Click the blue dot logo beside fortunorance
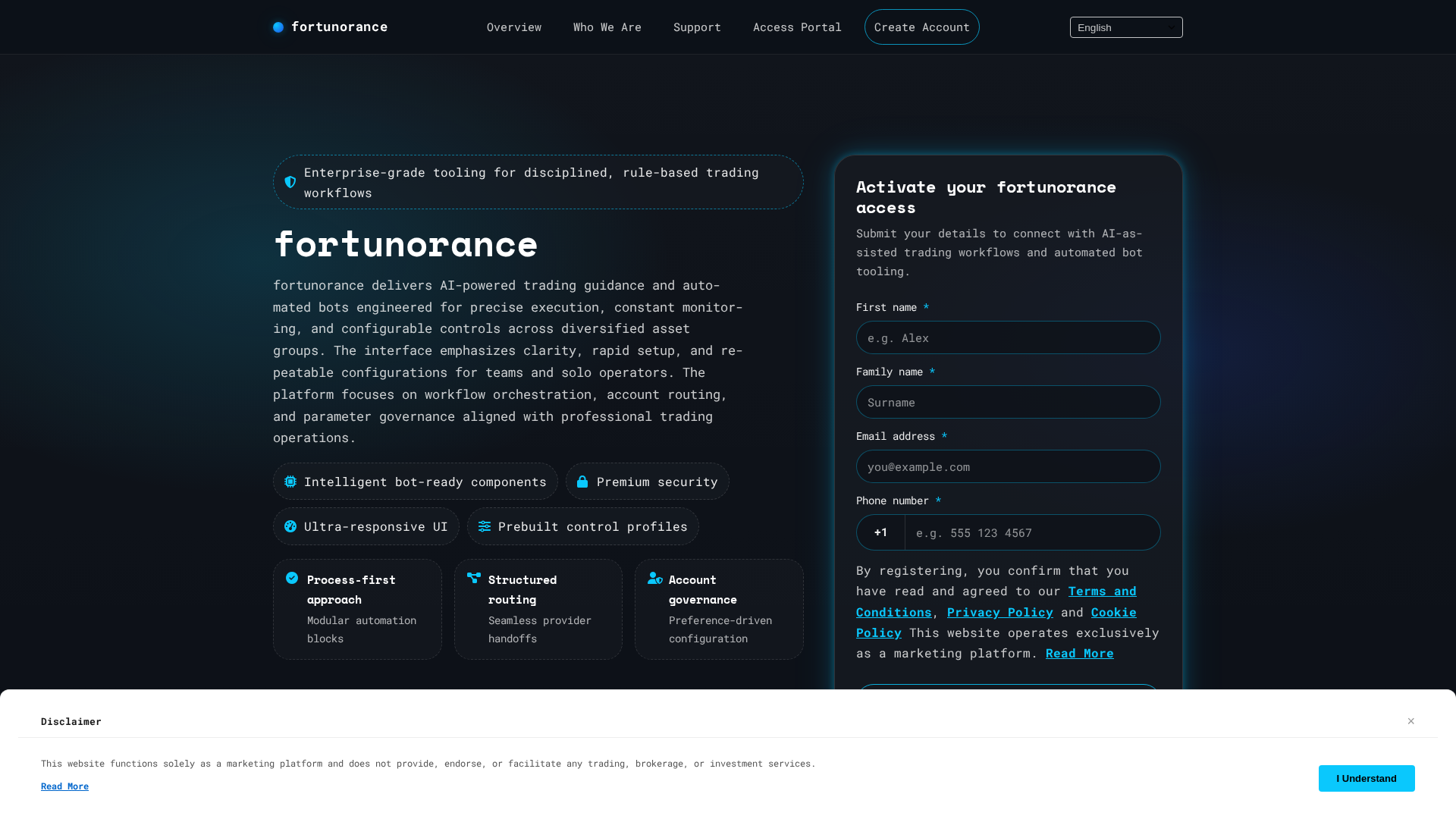Viewport: 1456px width, 819px height. point(278,27)
